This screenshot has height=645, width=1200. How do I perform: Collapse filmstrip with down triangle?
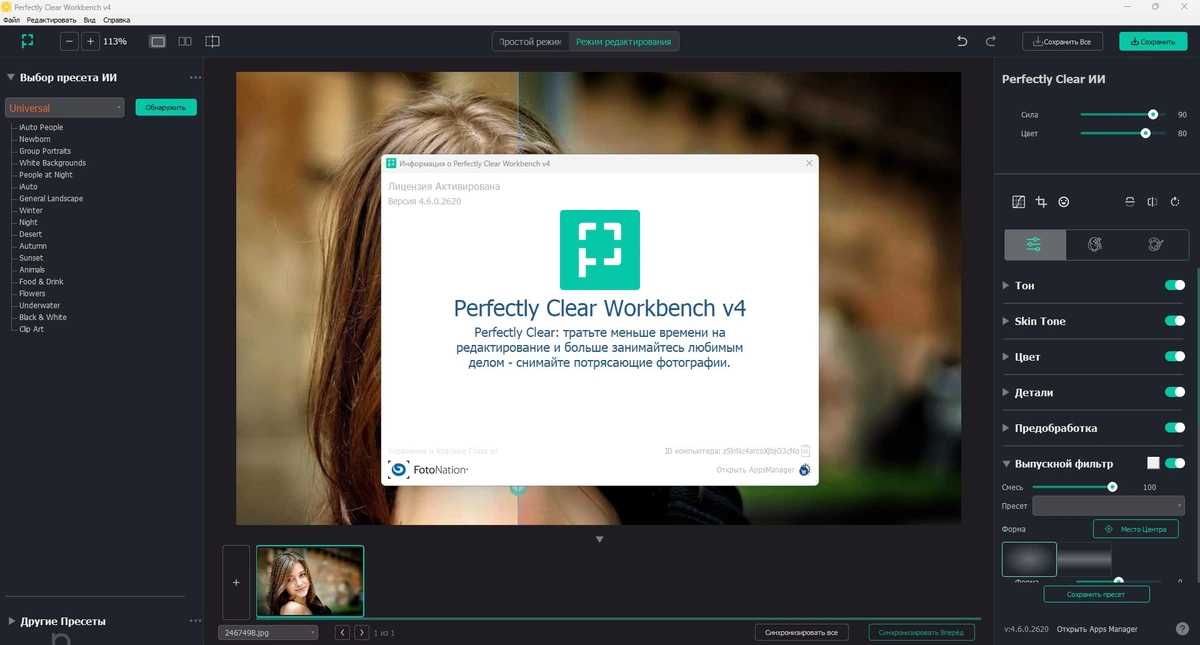pos(600,539)
